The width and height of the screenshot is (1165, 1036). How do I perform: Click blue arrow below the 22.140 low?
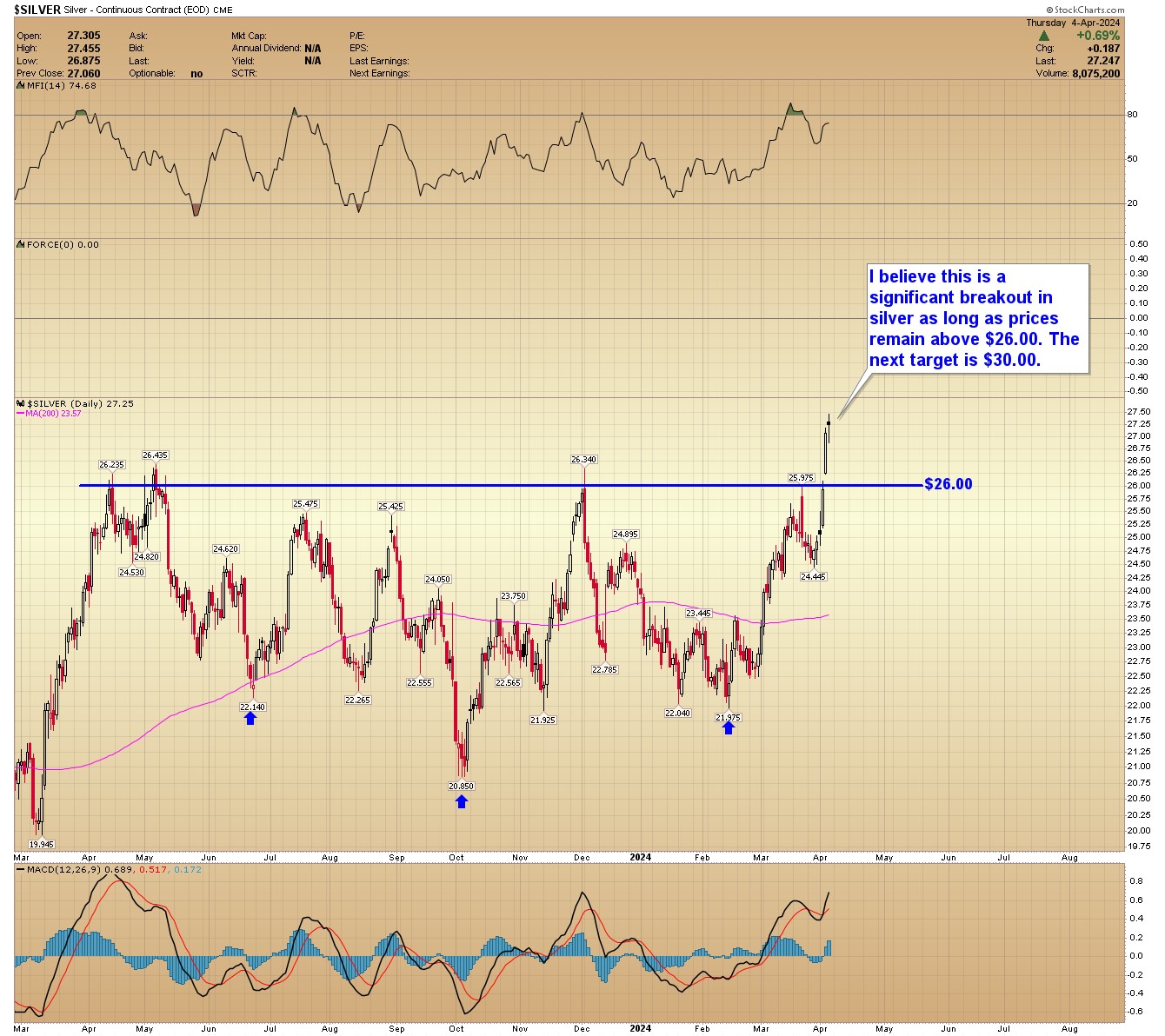pyautogui.click(x=250, y=718)
